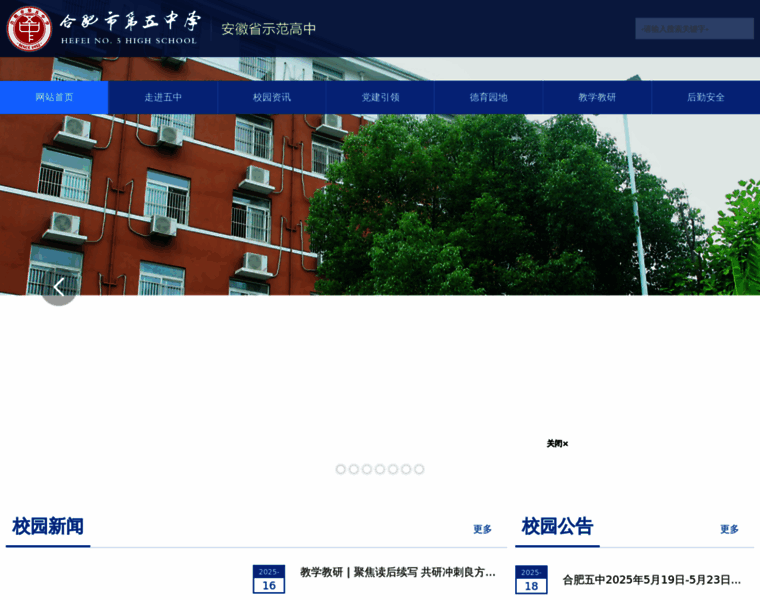The height and width of the screenshot is (600, 760).
Task: Open the 德育园地 menu item
Action: pos(489,97)
